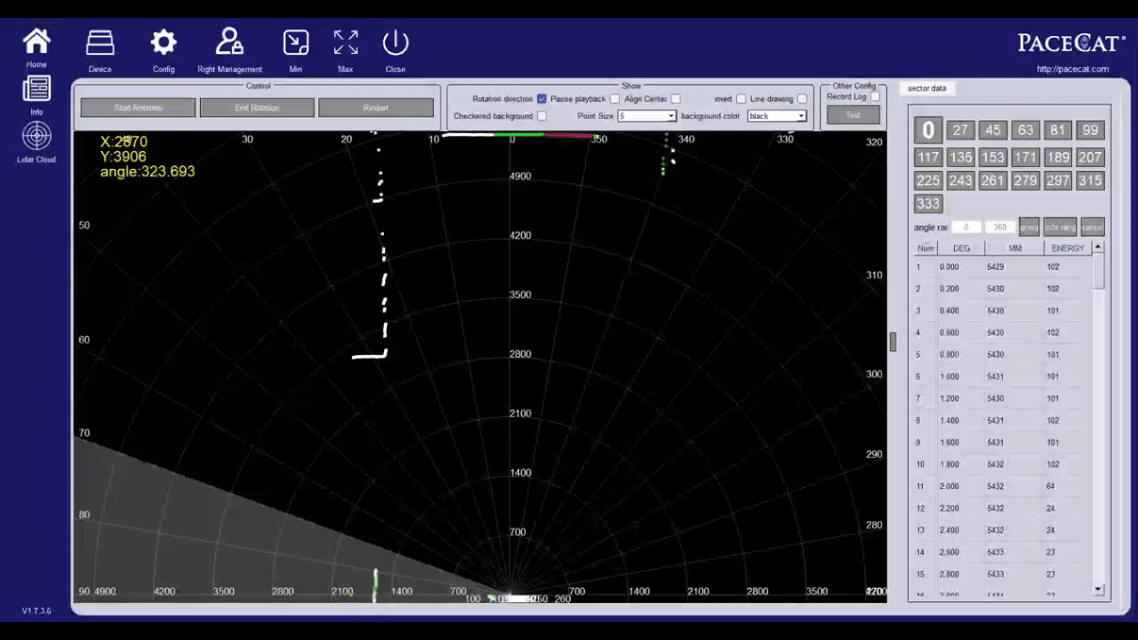Go to the Home screen
Image resolution: width=1138 pixels, height=640 pixels.
pyautogui.click(x=37, y=42)
